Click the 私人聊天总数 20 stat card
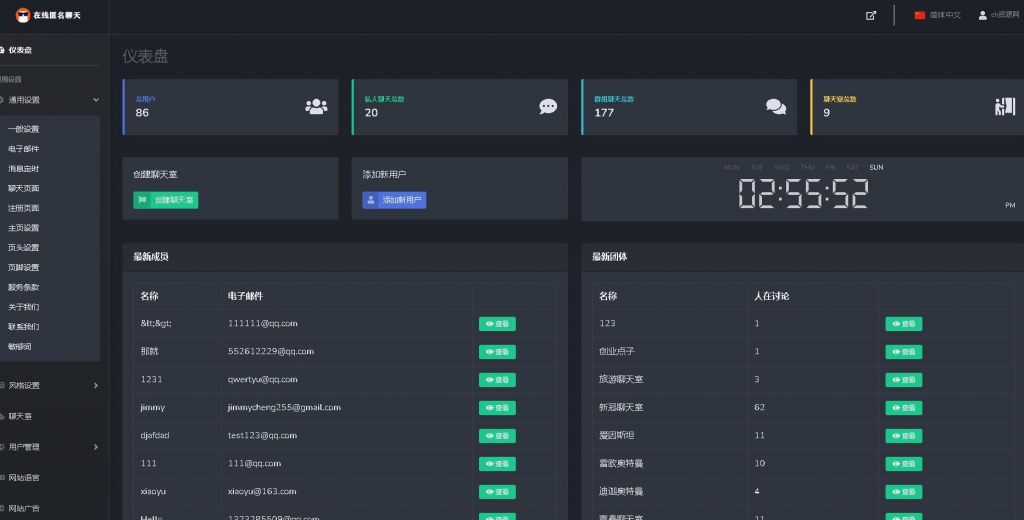Image resolution: width=1024 pixels, height=520 pixels. [460, 107]
